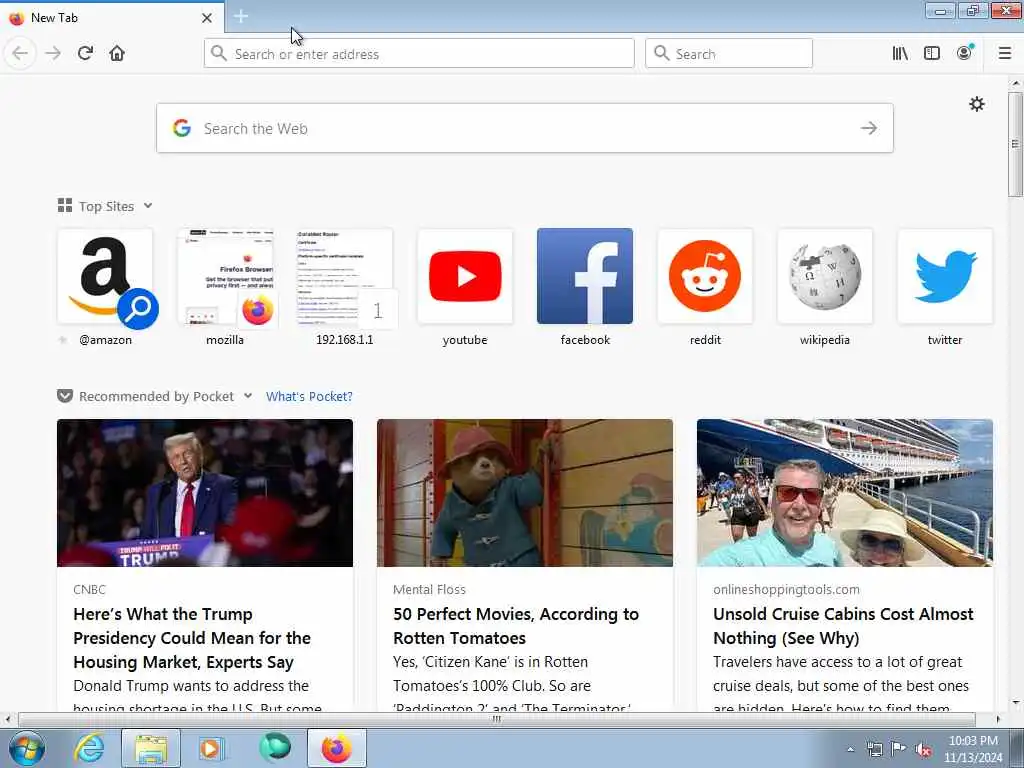1024x768 pixels.
Task: Submit web search with arrow button
Action: [x=868, y=128]
